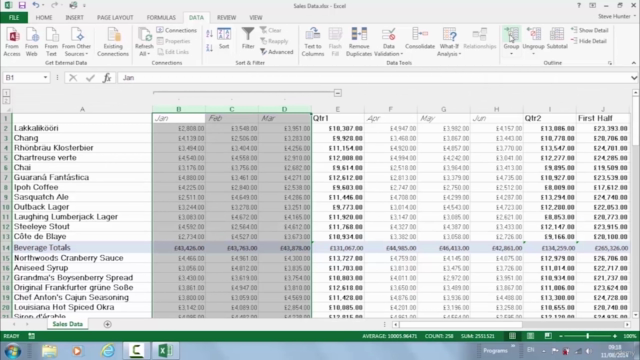Switch to the FORMULAS tab

161,18
